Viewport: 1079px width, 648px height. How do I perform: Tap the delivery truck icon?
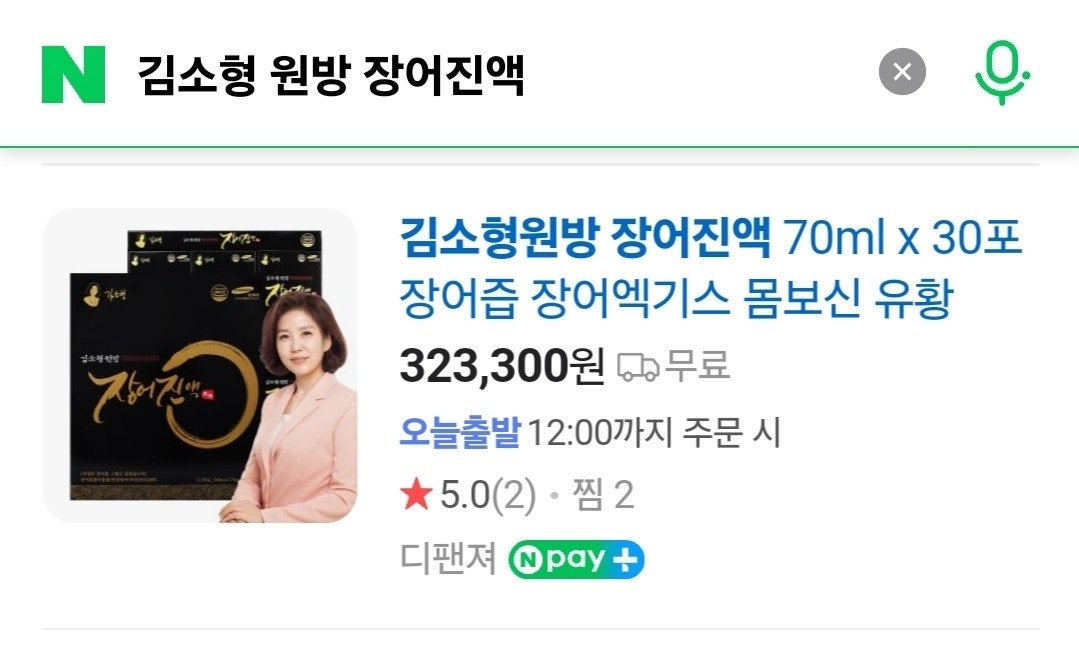click(x=638, y=367)
